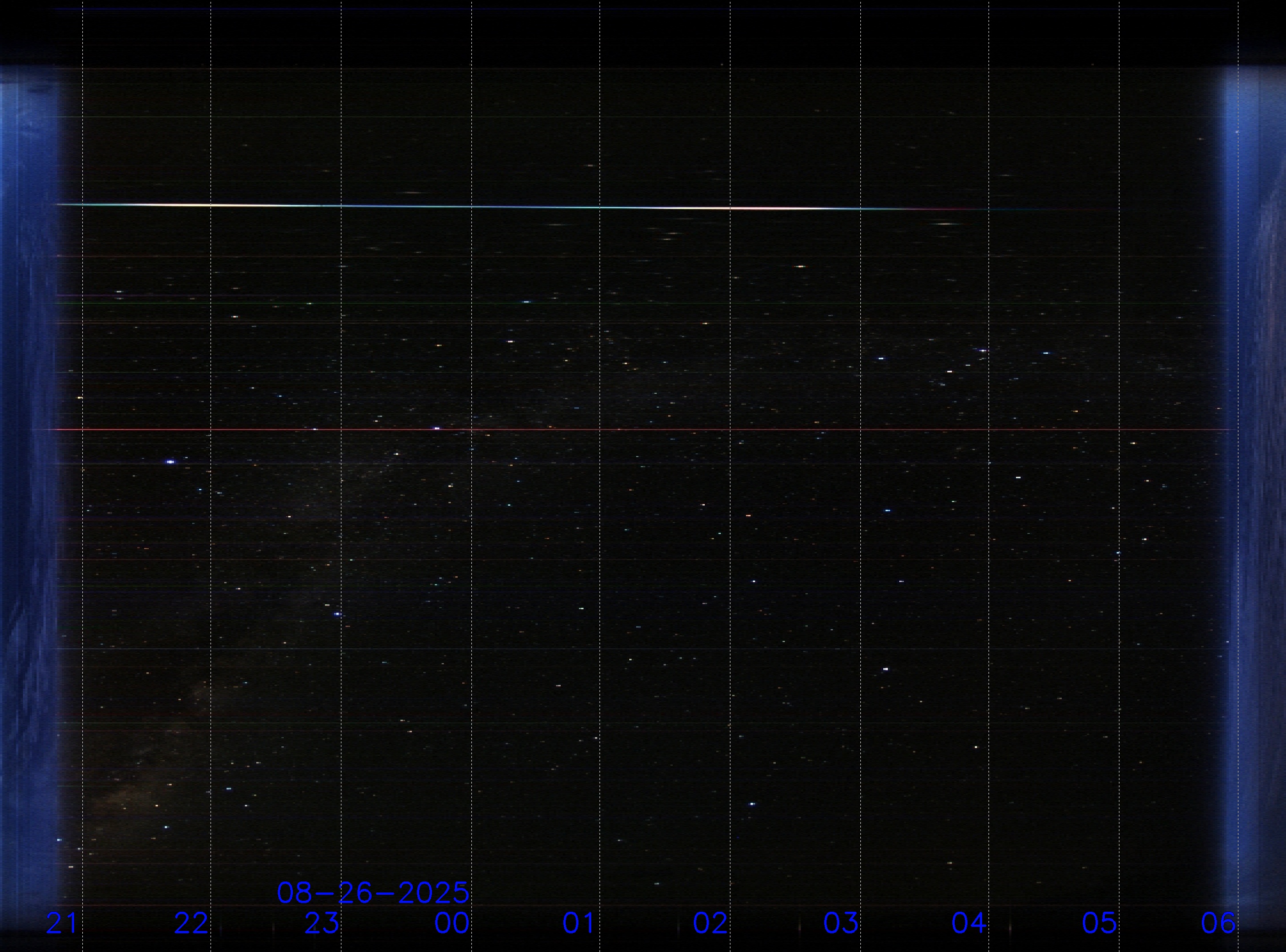Click the 02 hour label

[x=710, y=923]
